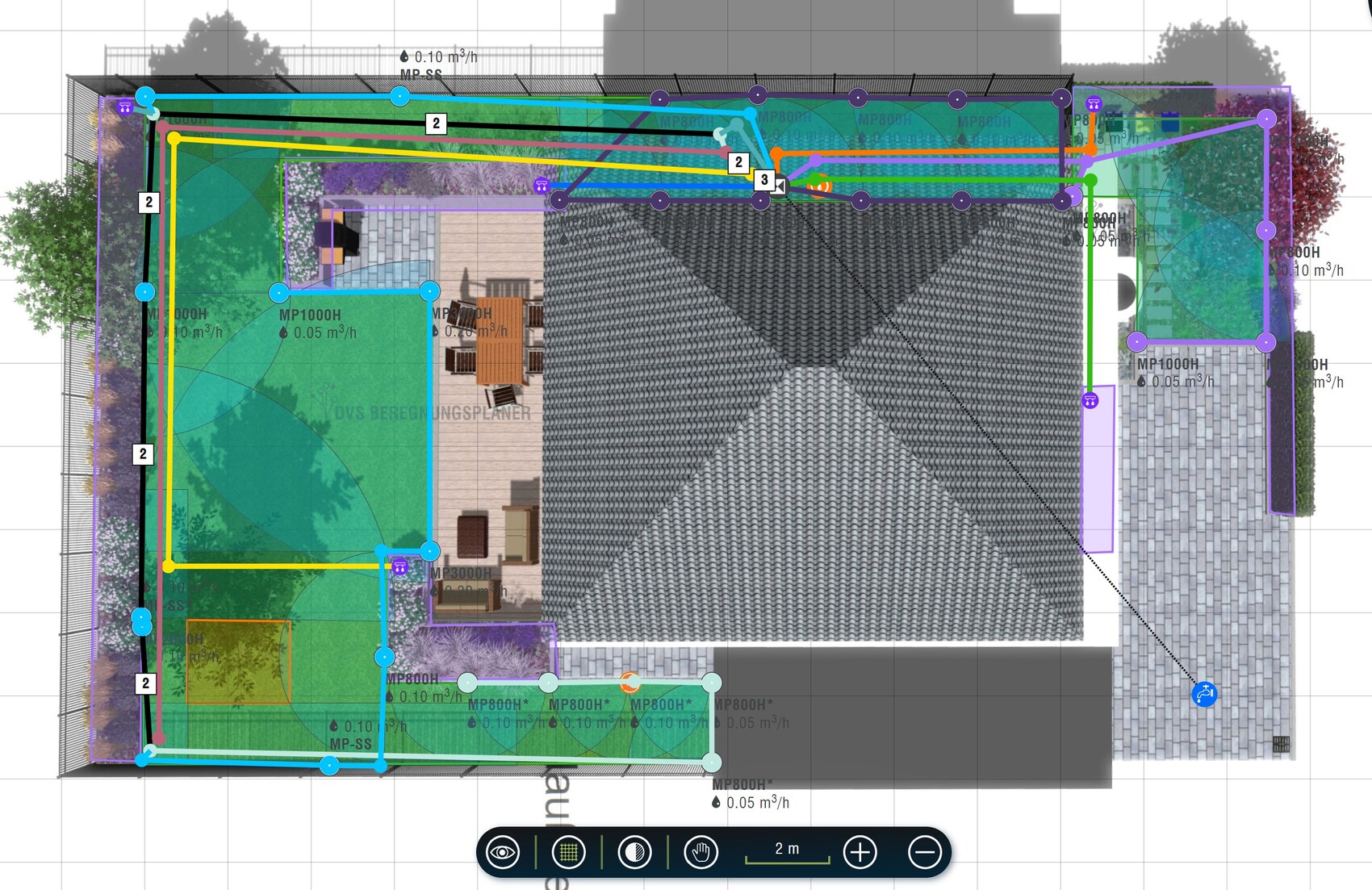
Task: Click the pipe label 3 near valve box
Action: point(763,180)
